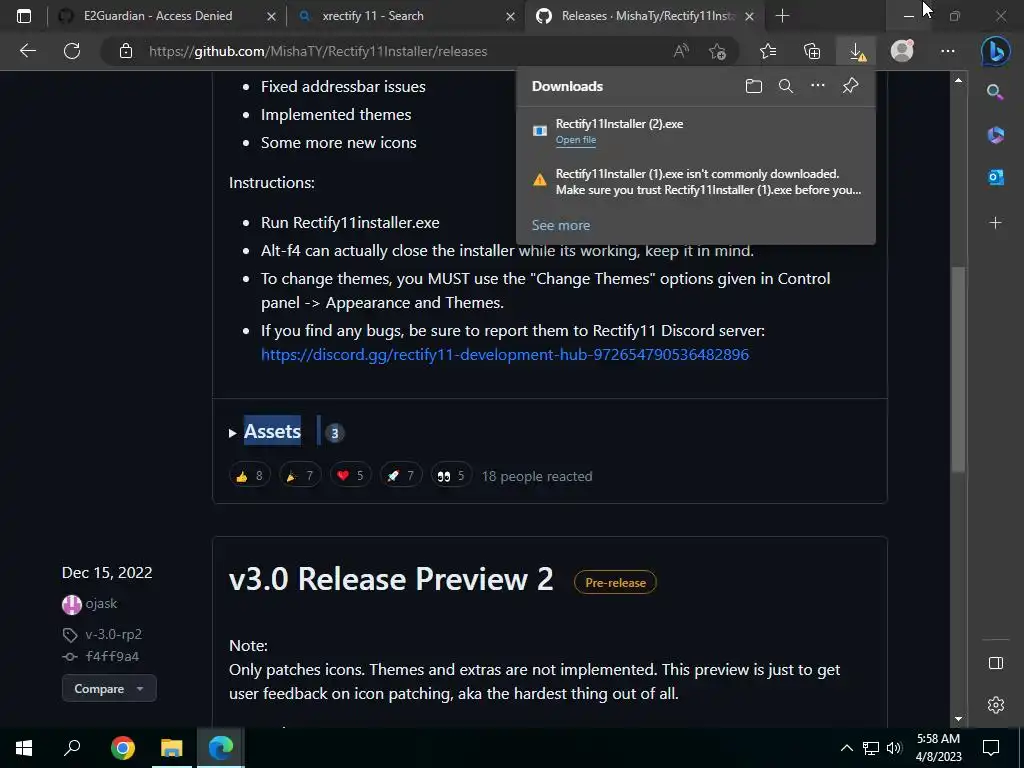Open more download options
Screen dimensions: 1024x768
818,86
